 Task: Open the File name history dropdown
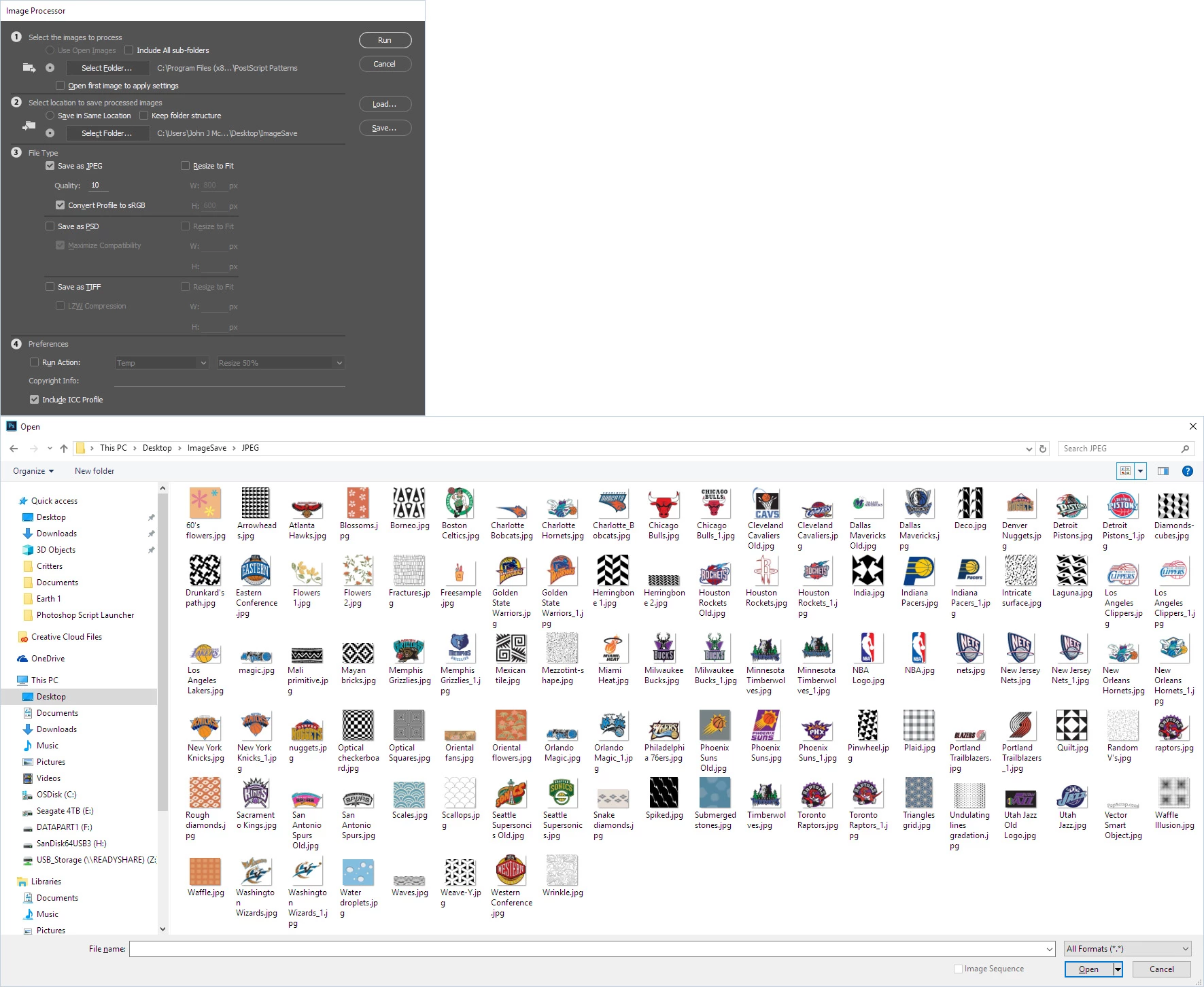point(1050,949)
